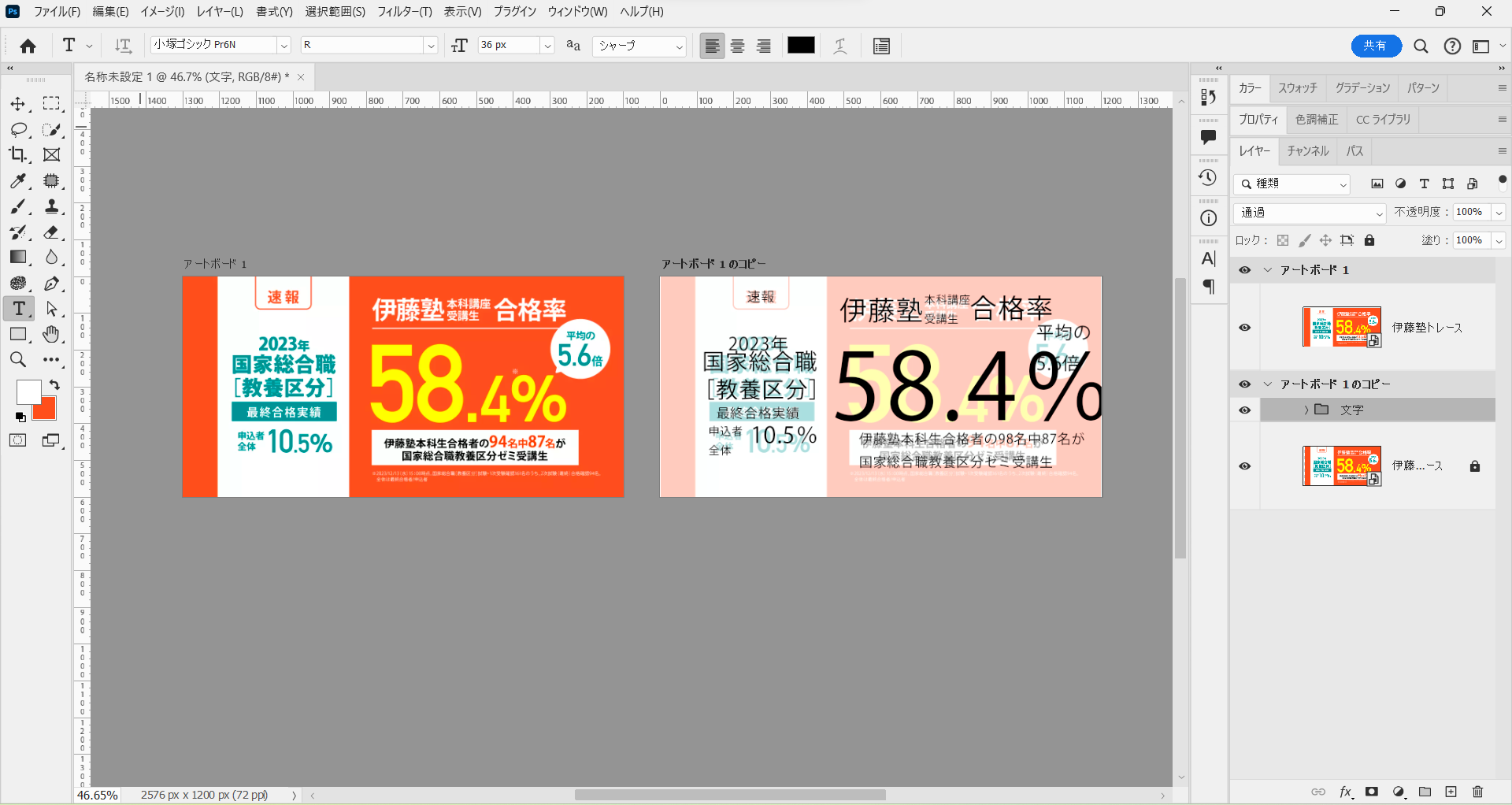Open the anti-aliasing シャープ dropdown
The width and height of the screenshot is (1512, 805).
click(x=640, y=46)
